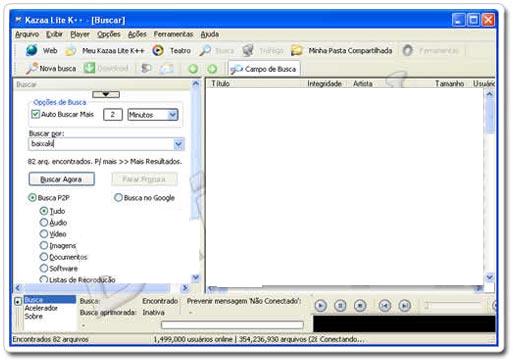Open the Buscar por search history dropdown
This screenshot has width=513, height=361.
coord(178,144)
